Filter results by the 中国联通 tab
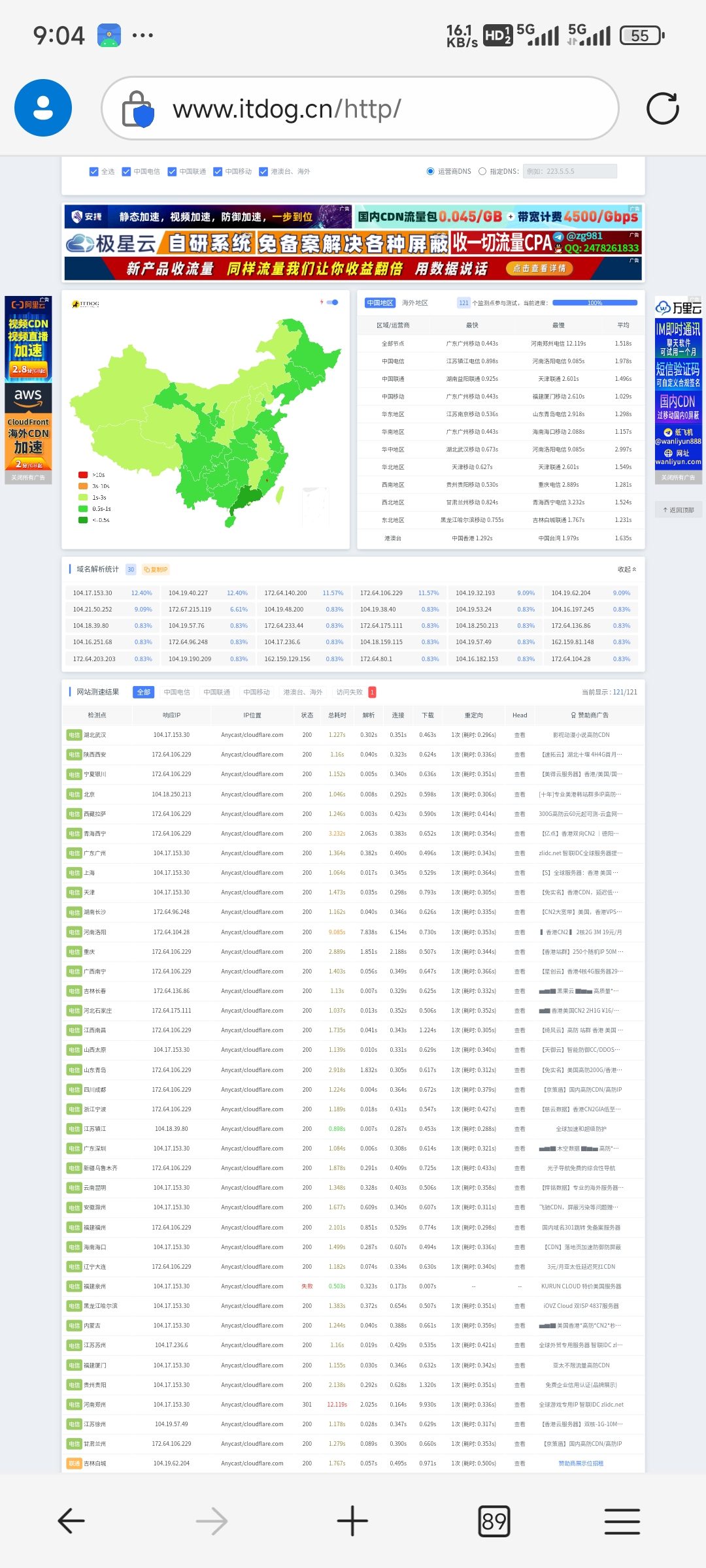 [216, 693]
